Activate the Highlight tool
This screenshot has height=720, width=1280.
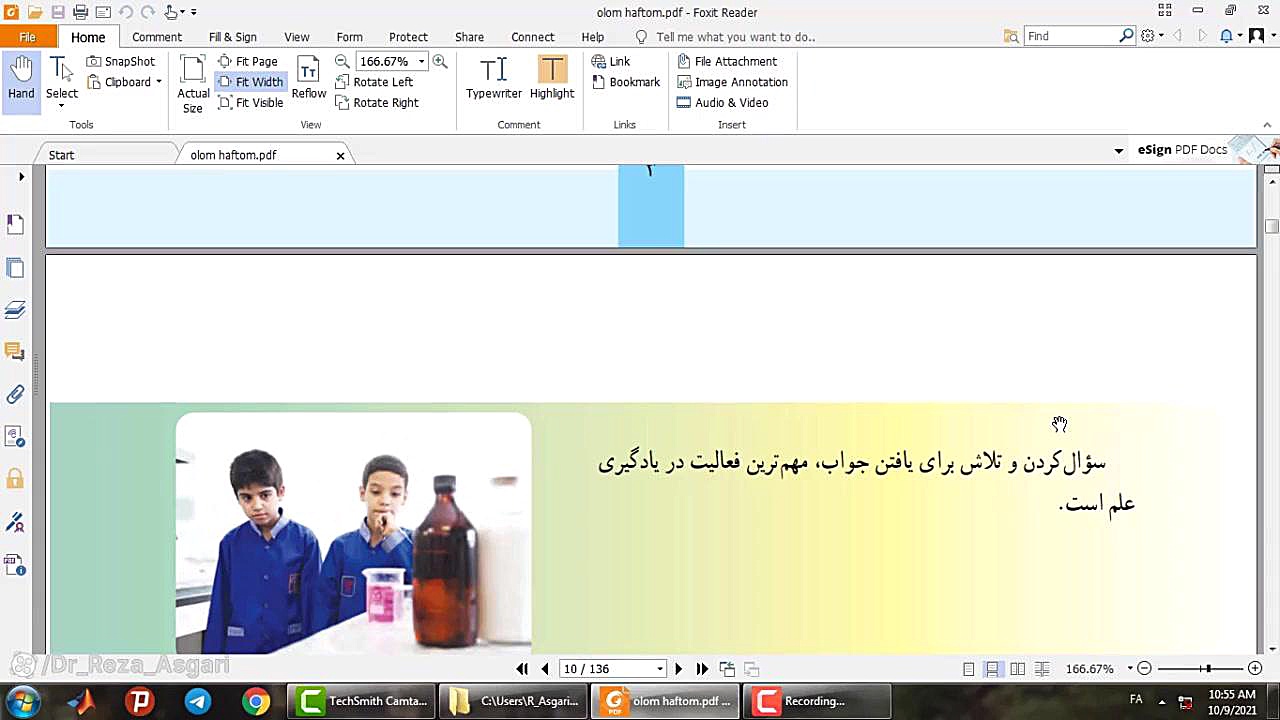click(551, 77)
